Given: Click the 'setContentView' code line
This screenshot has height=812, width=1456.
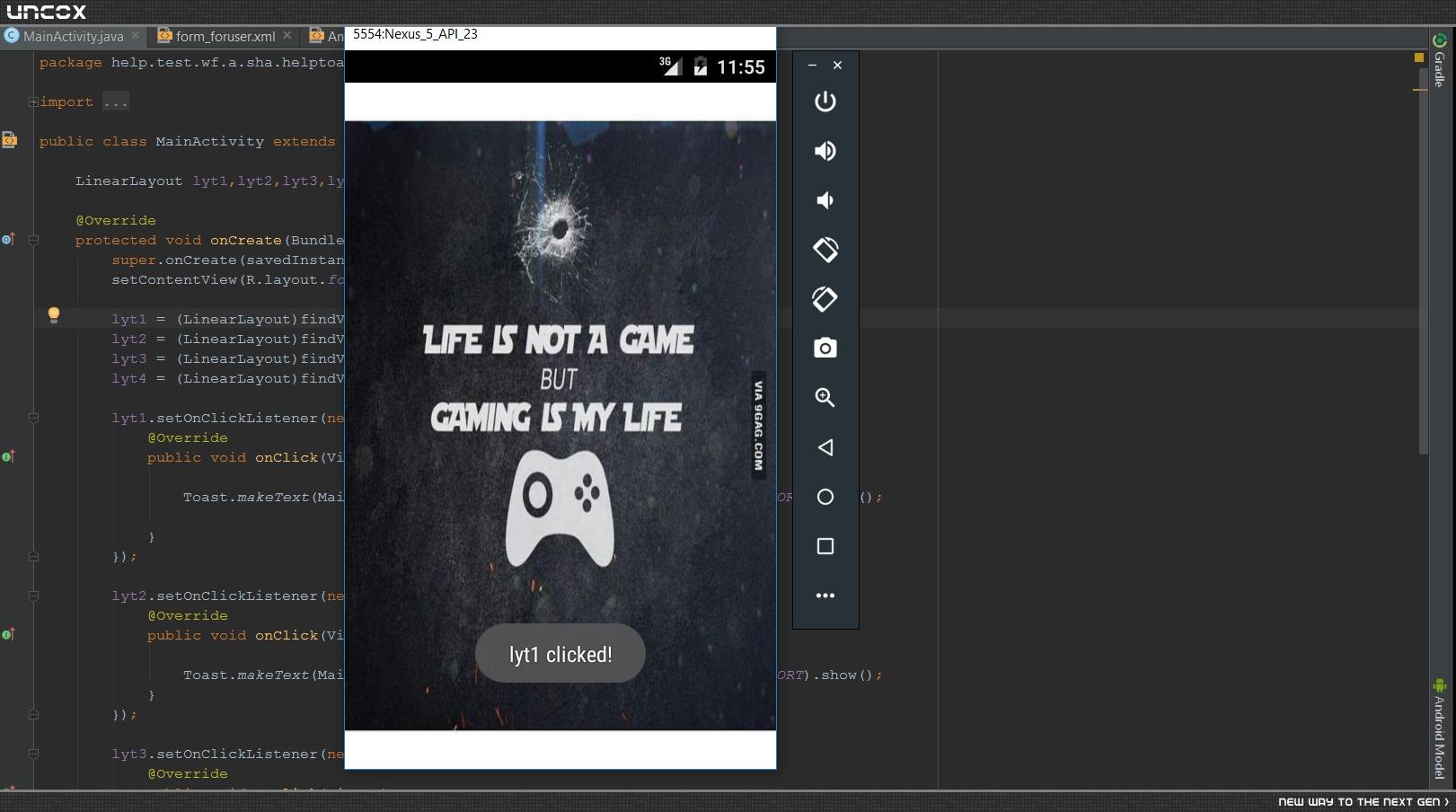Looking at the screenshot, I should tap(228, 279).
